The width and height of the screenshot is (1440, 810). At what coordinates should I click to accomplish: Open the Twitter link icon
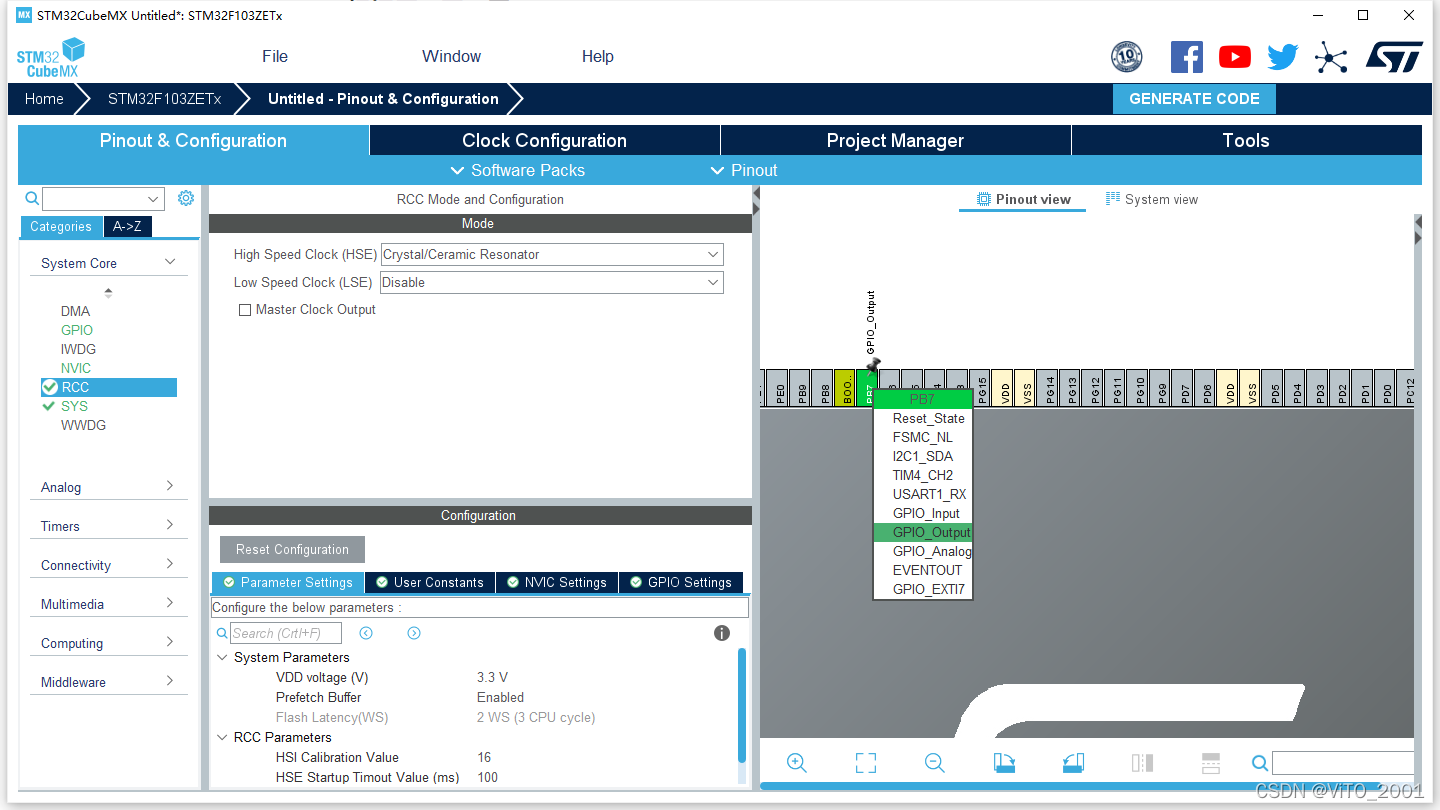click(x=1283, y=57)
